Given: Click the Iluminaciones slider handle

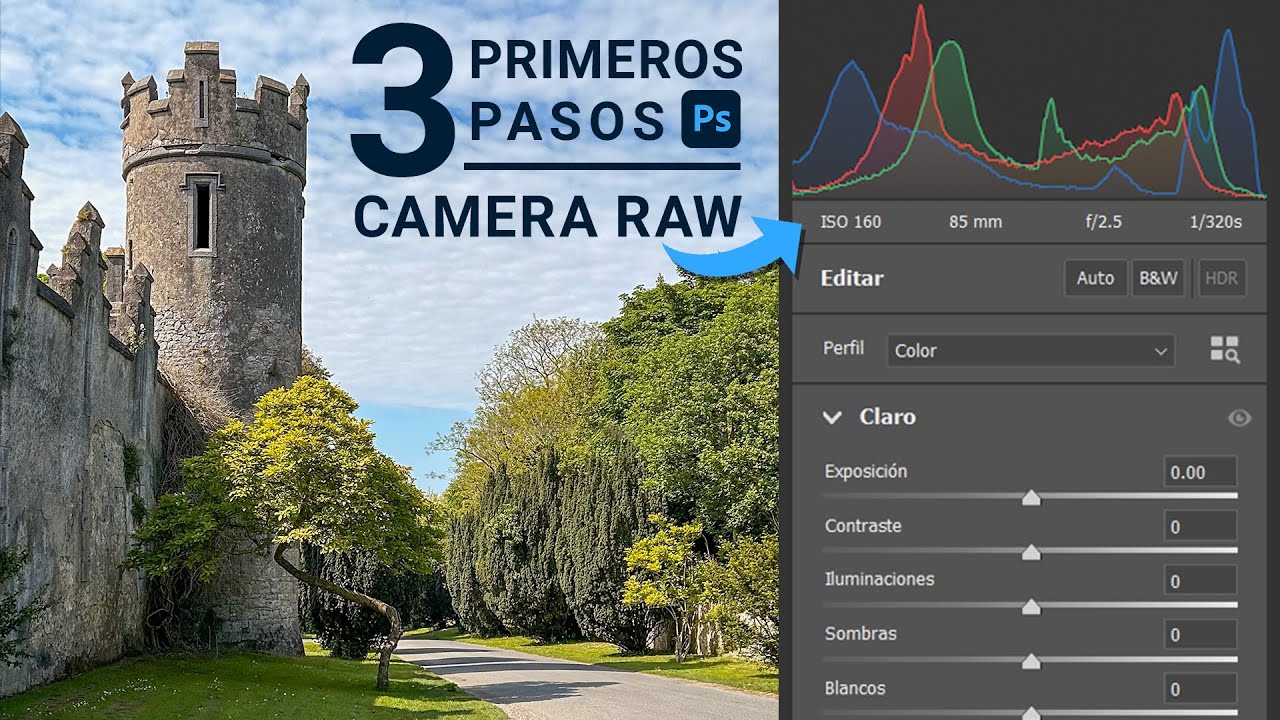Looking at the screenshot, I should click(1031, 607).
